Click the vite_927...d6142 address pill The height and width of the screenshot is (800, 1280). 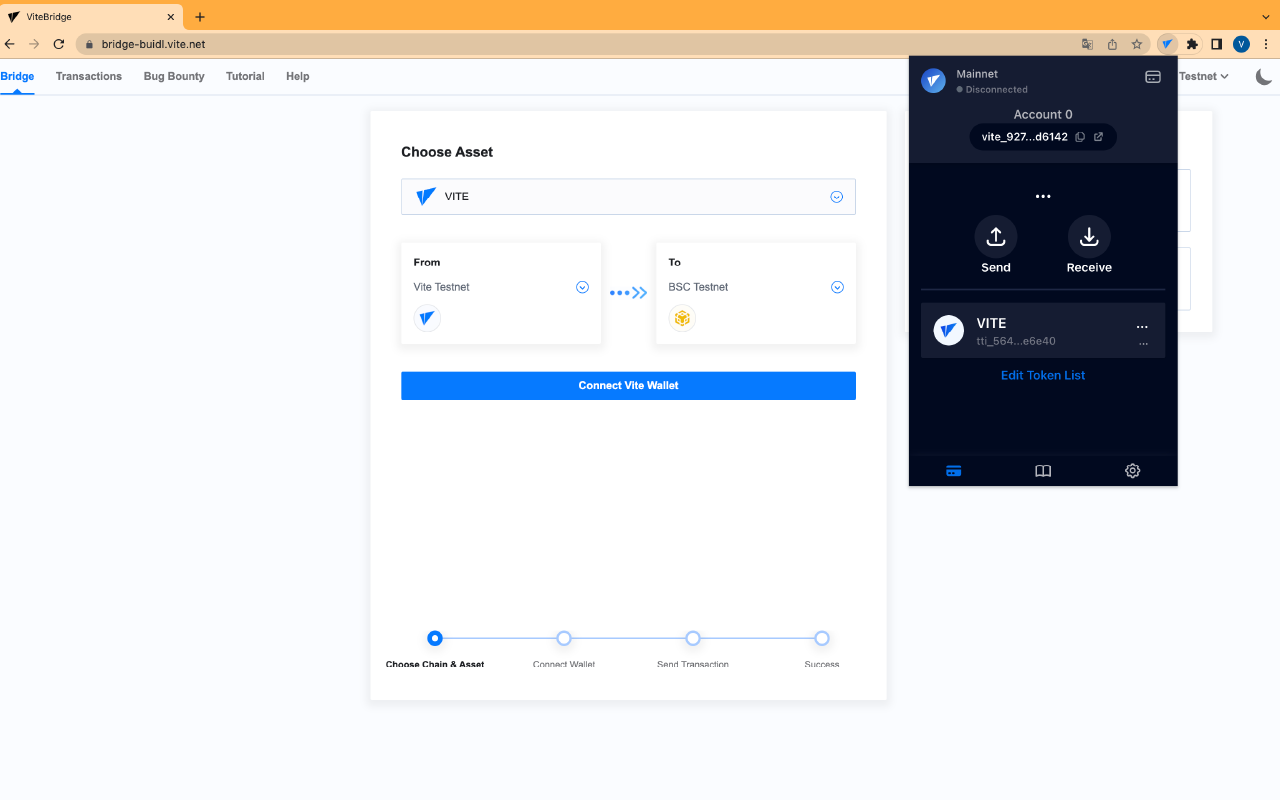click(1043, 137)
